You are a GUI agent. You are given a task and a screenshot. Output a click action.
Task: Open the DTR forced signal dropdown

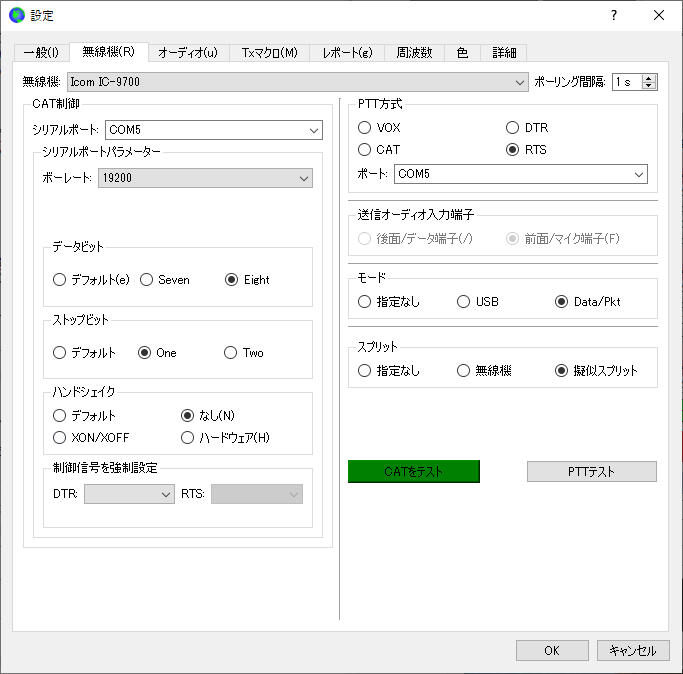tap(129, 494)
